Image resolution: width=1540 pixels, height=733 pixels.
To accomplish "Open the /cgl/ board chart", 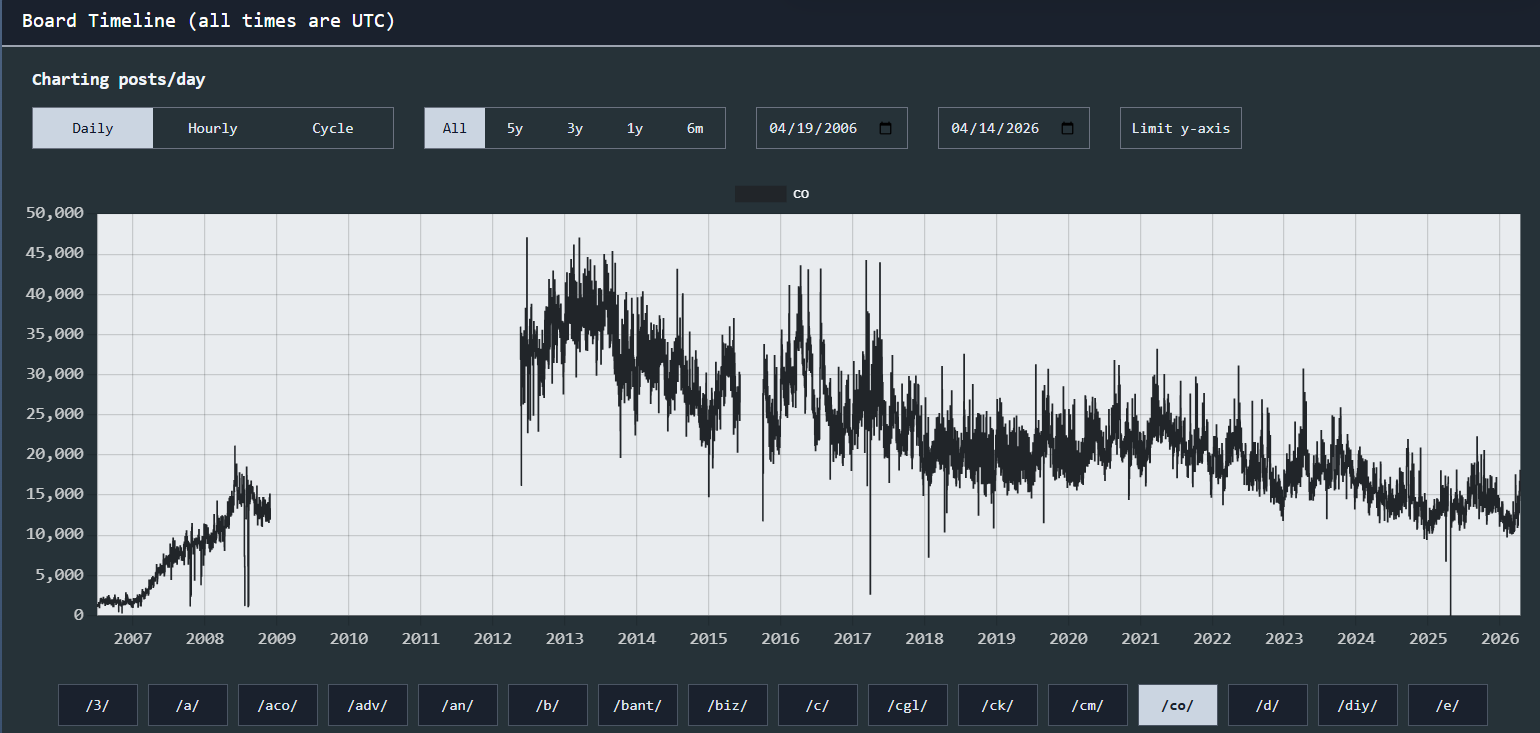I will pyautogui.click(x=908, y=705).
